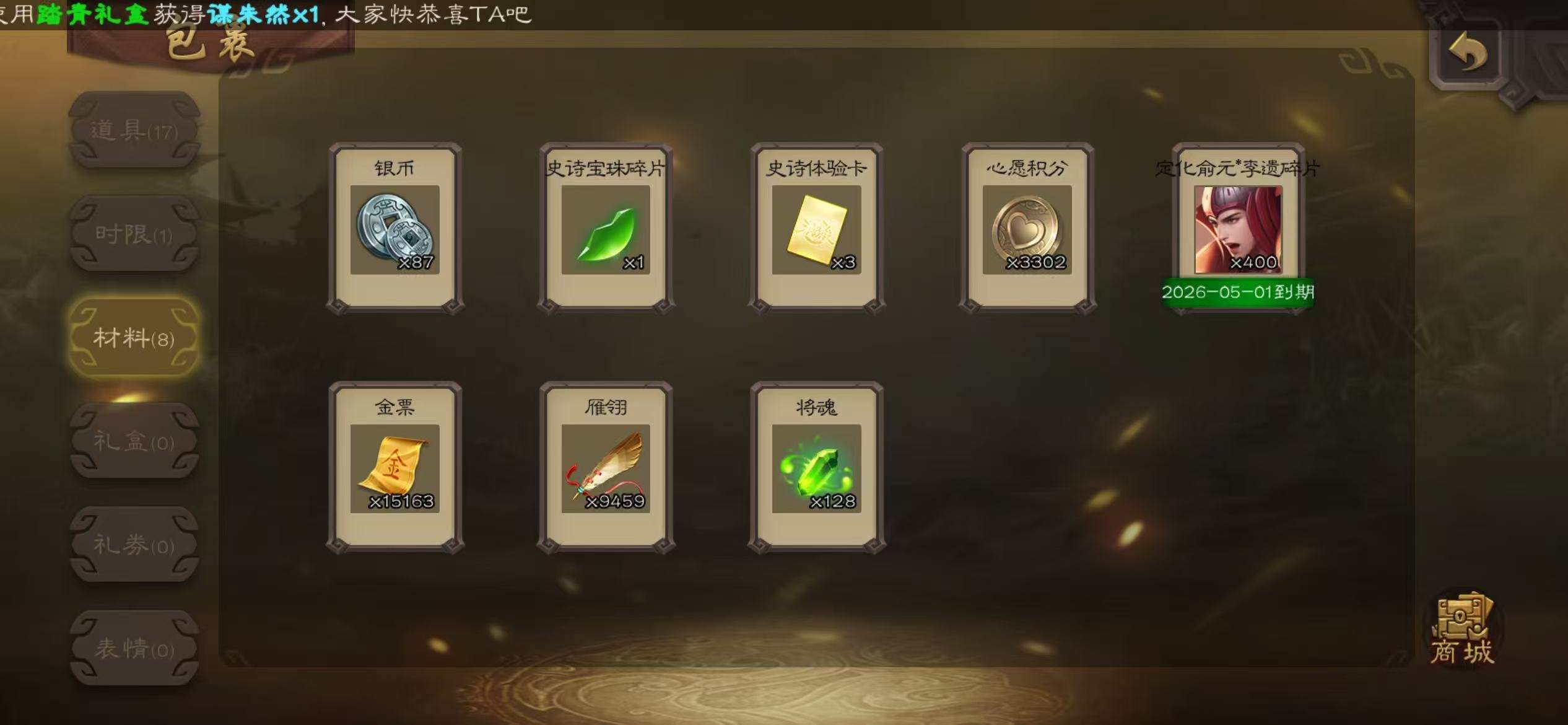The width and height of the screenshot is (1568, 725).
Task: Open the 礼券(0) tab
Action: (134, 545)
